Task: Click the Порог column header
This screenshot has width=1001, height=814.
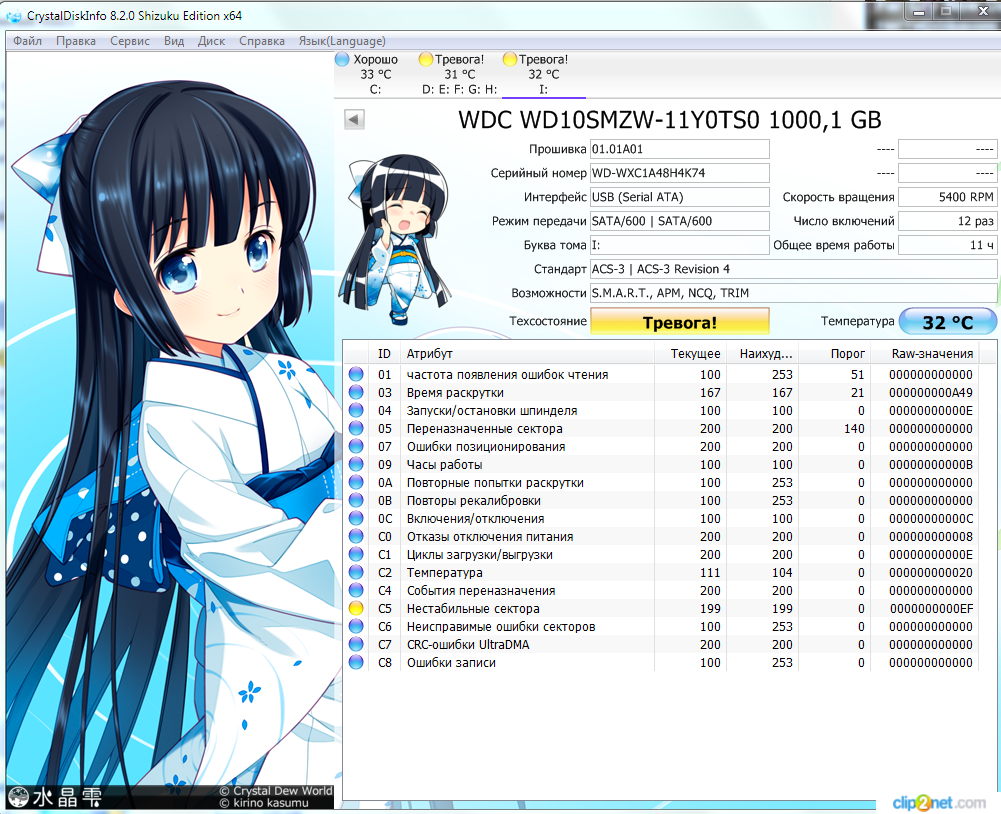Action: (834, 354)
